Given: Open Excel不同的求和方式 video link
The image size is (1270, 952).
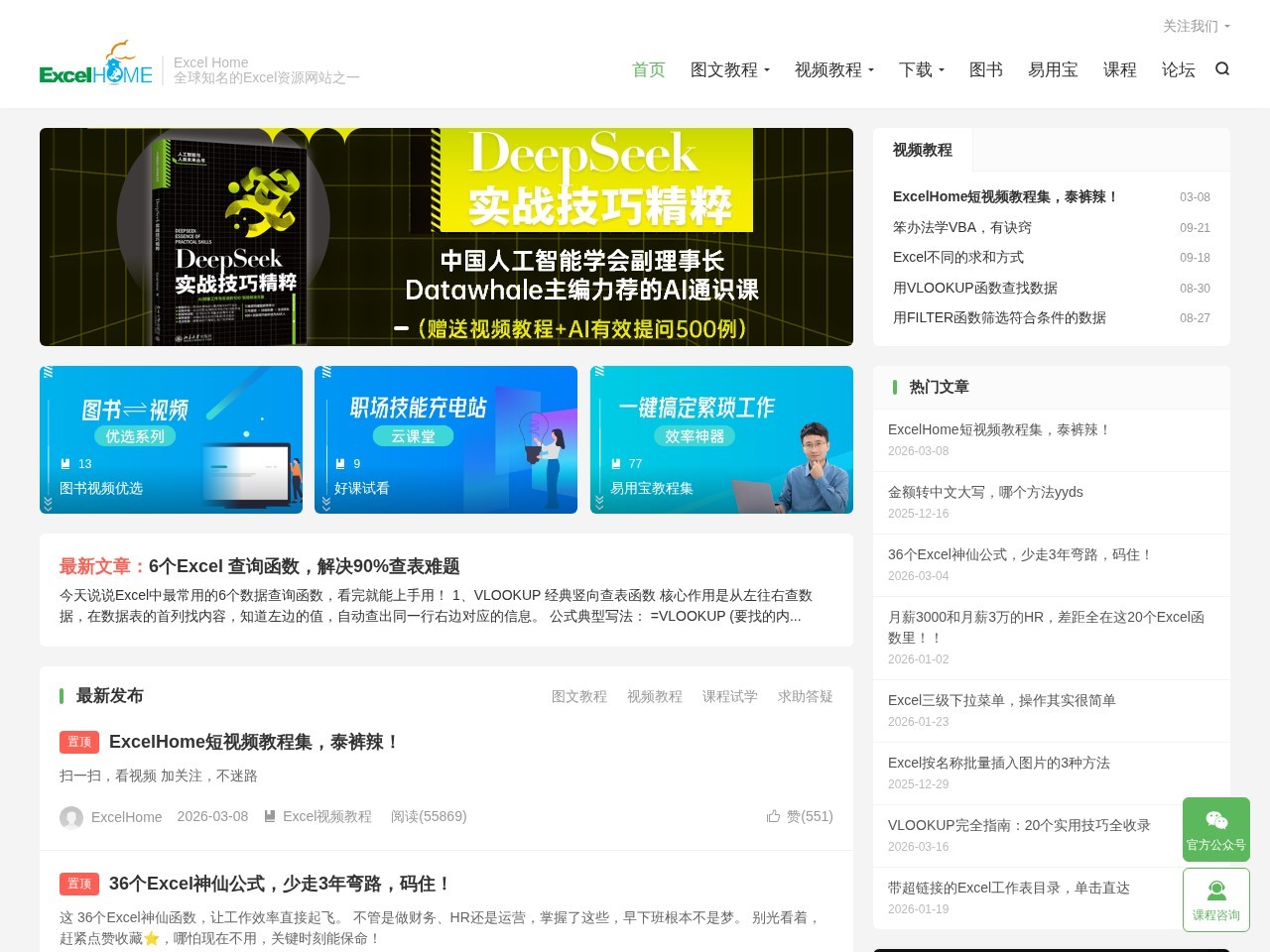Looking at the screenshot, I should tap(958, 257).
